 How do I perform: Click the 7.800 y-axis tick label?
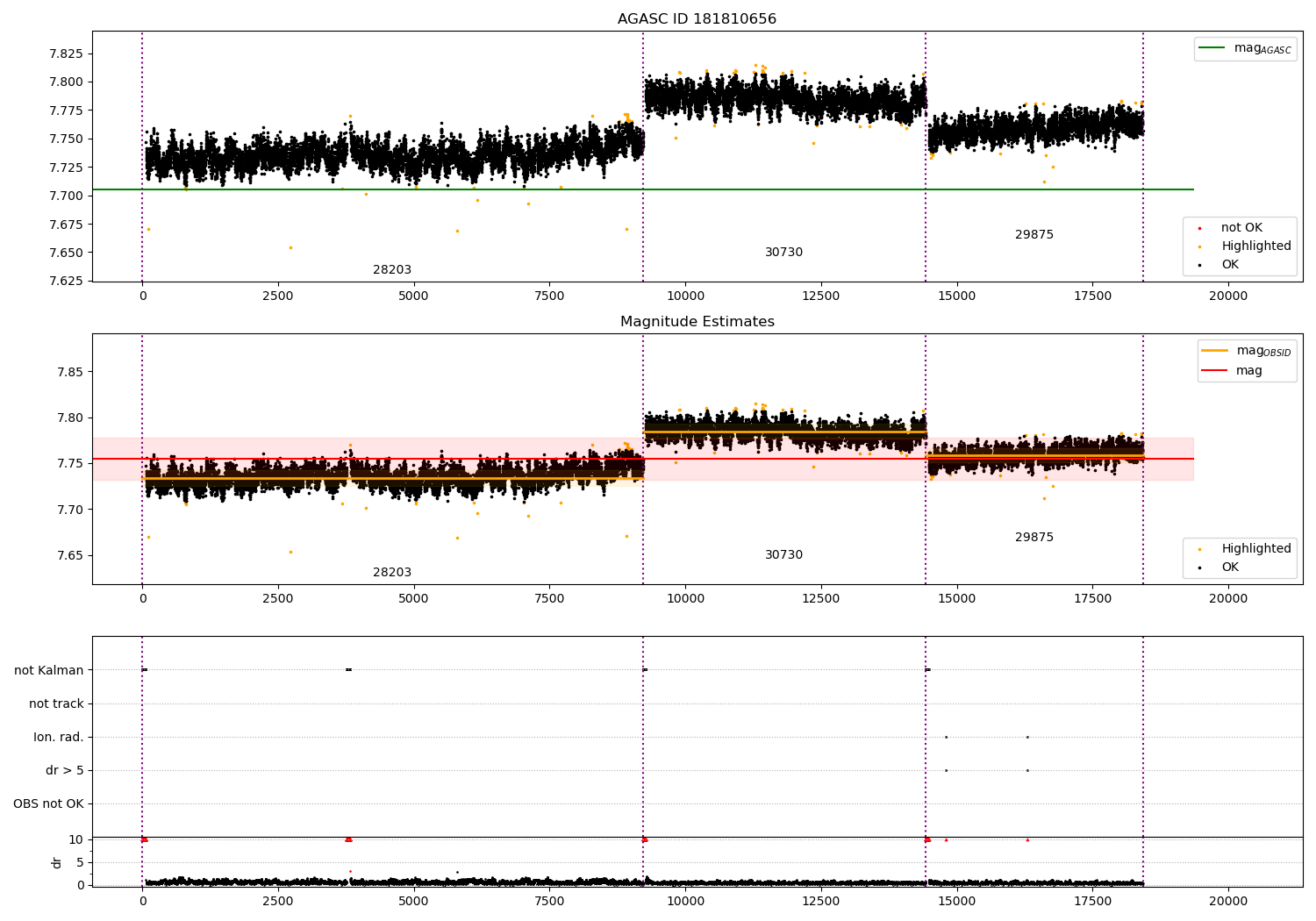66,82
